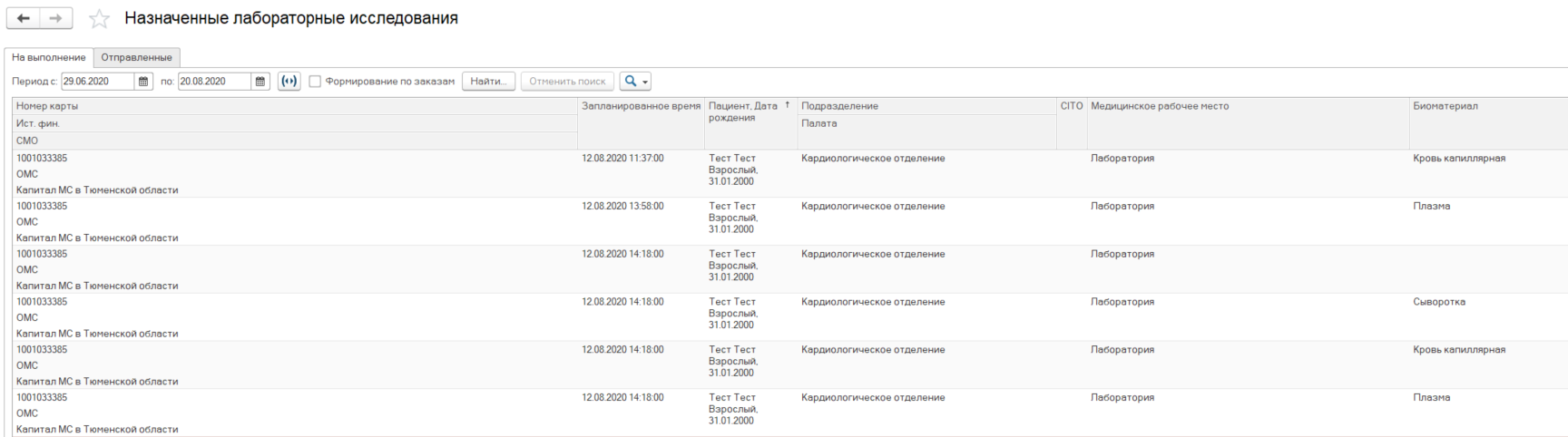Add page to favorites with star icon
Viewport: 1568px width, 437px height.
pos(100,19)
